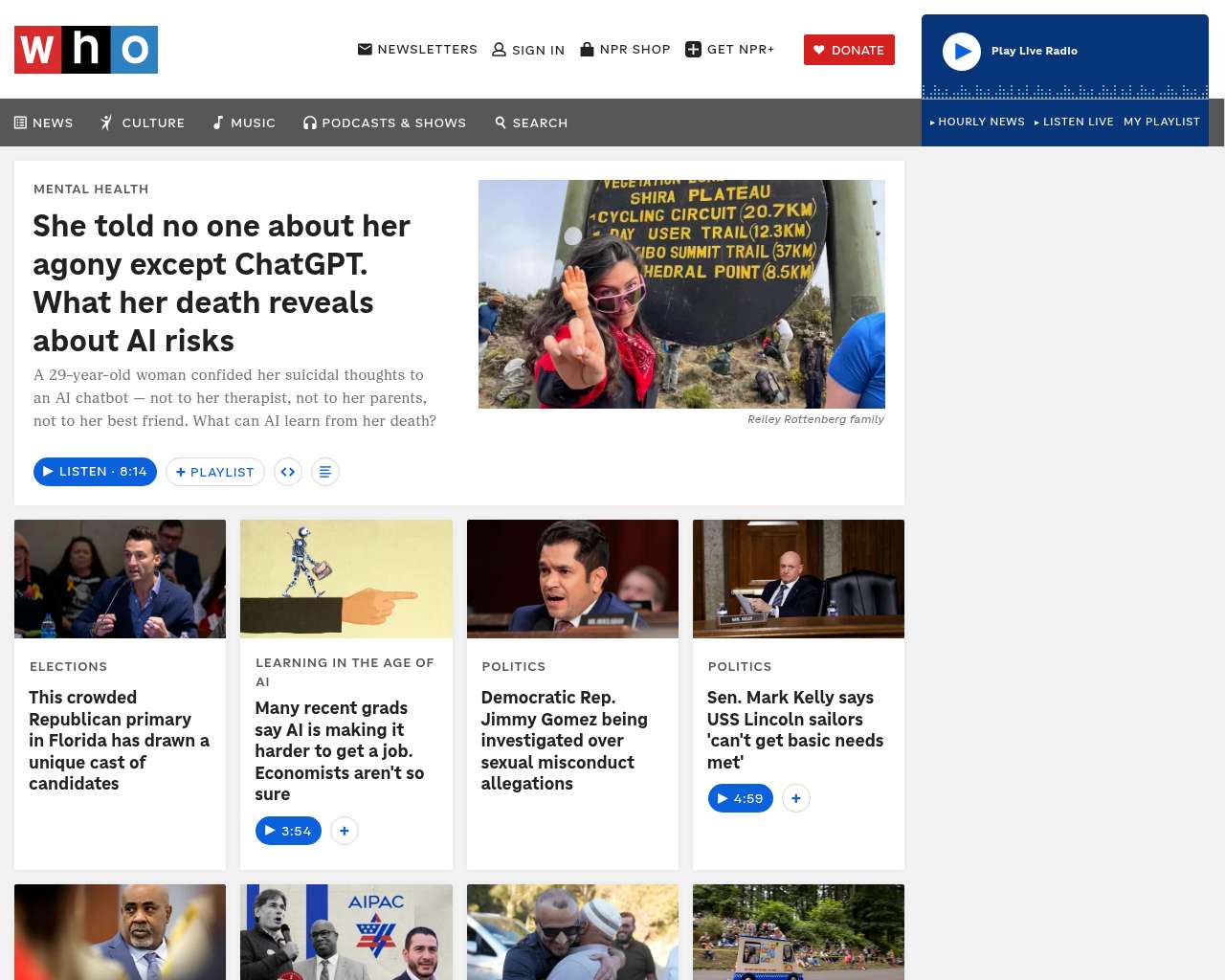The image size is (1225, 980).
Task: Click the Mark Kelly hearing photo
Action: (x=798, y=579)
